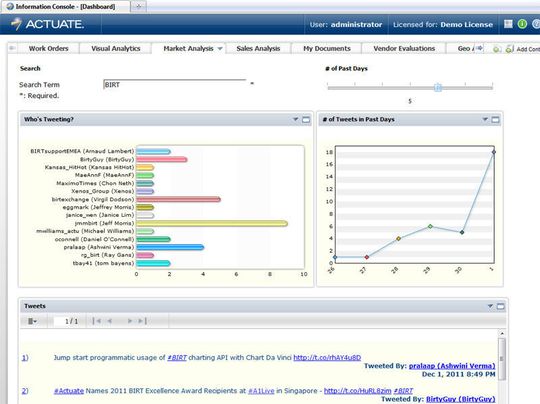Go to previous page in Tweets viewer

pyautogui.click(x=110, y=321)
